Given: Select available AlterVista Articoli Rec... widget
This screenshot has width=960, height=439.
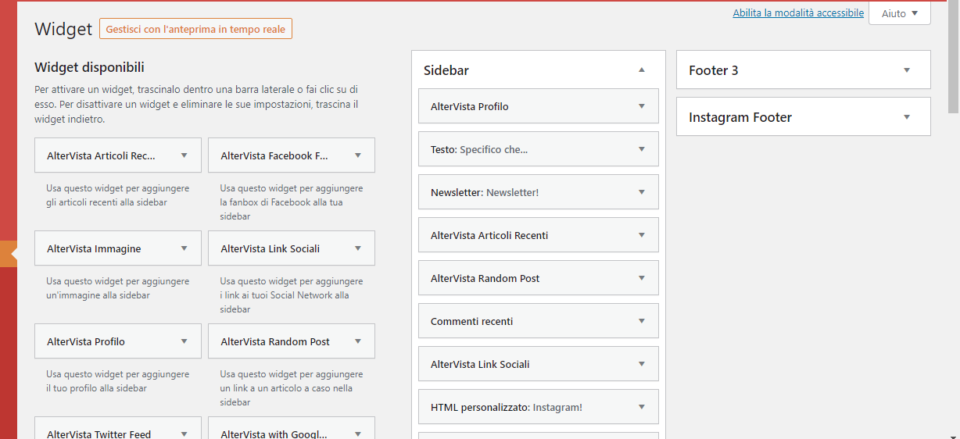Looking at the screenshot, I should point(118,156).
